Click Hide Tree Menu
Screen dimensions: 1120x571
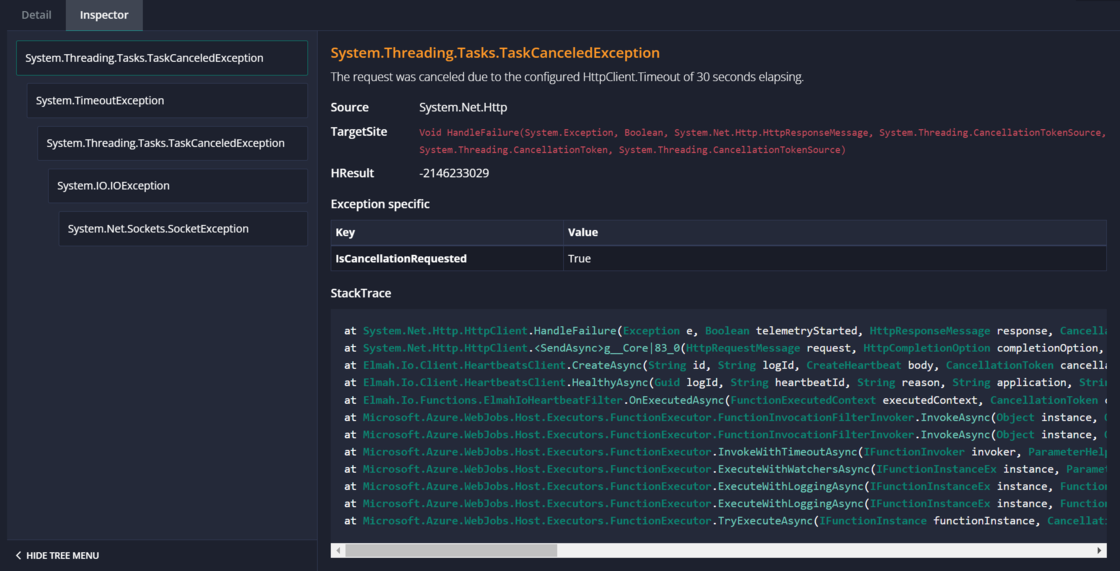[x=57, y=555]
